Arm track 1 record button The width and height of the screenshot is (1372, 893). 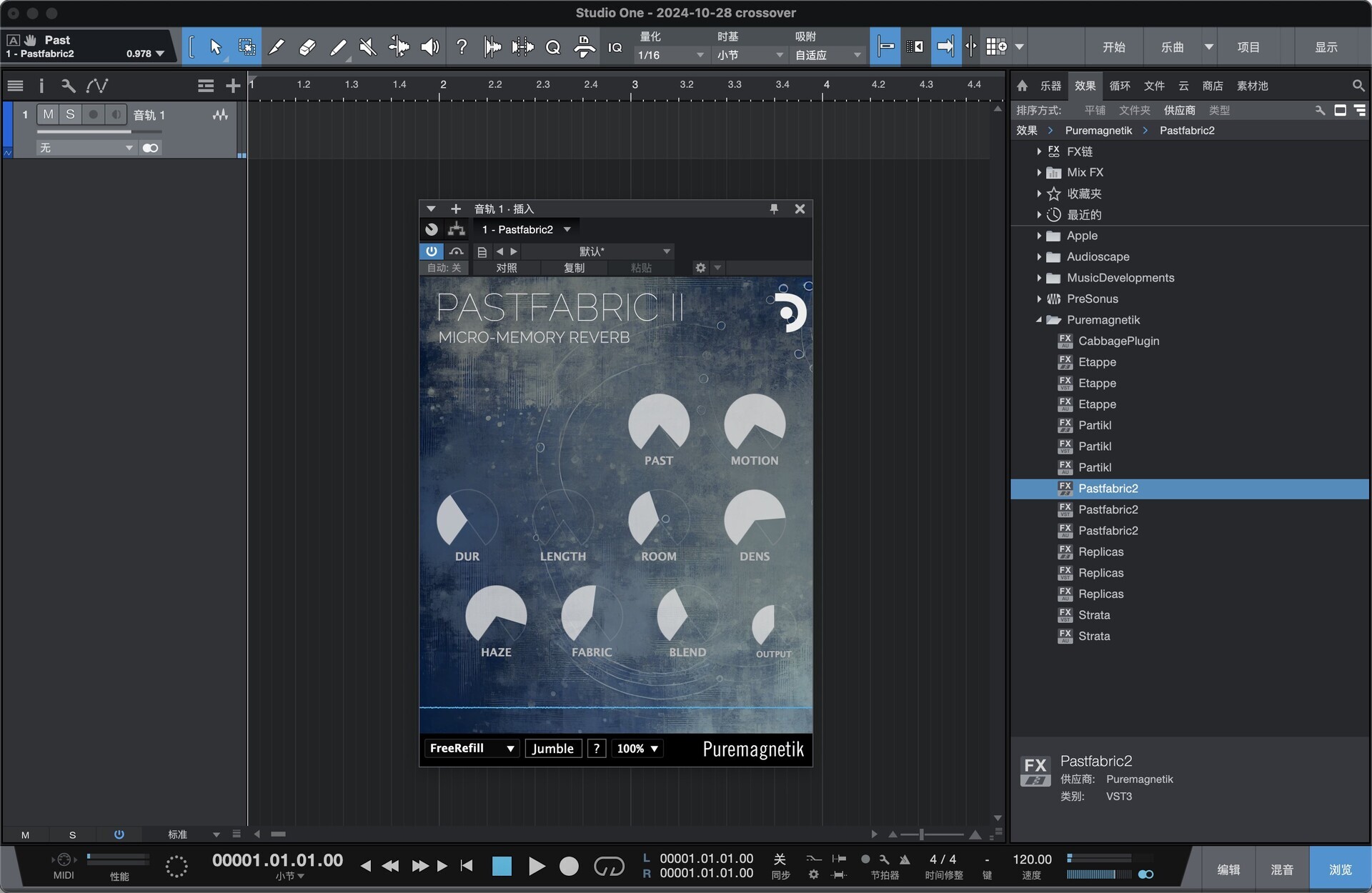93,114
